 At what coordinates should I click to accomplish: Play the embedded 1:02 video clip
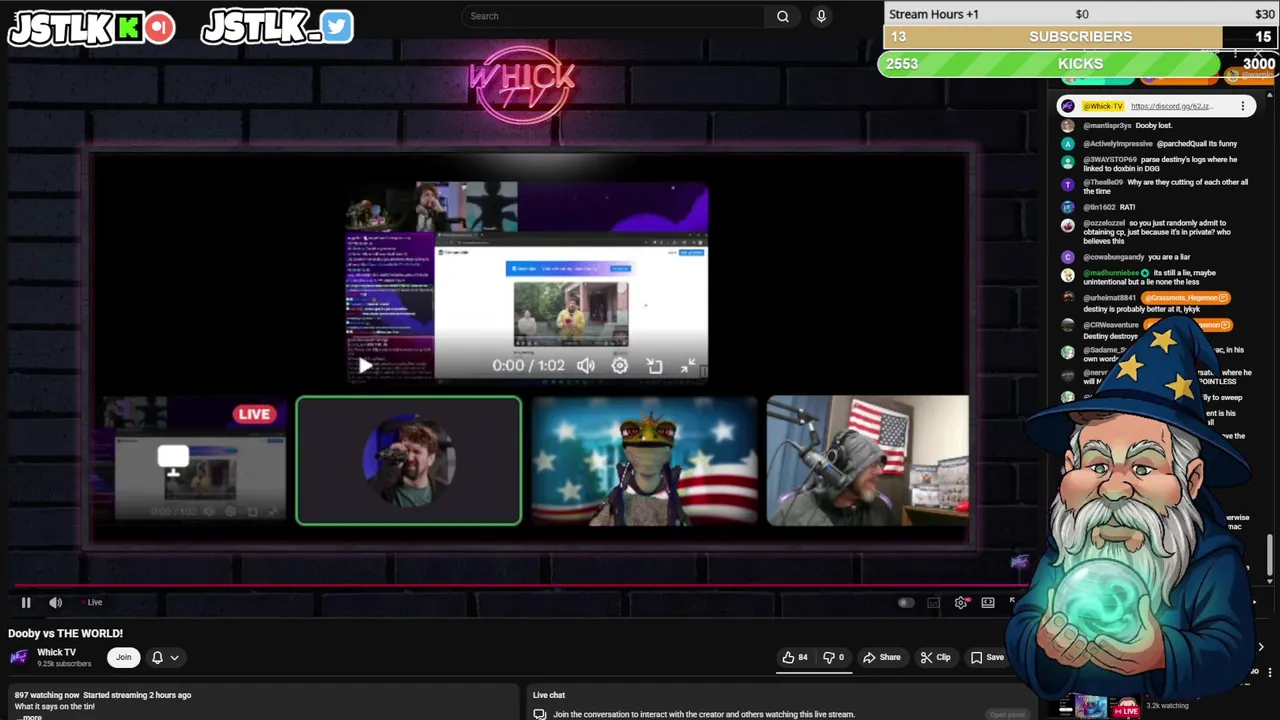point(365,366)
